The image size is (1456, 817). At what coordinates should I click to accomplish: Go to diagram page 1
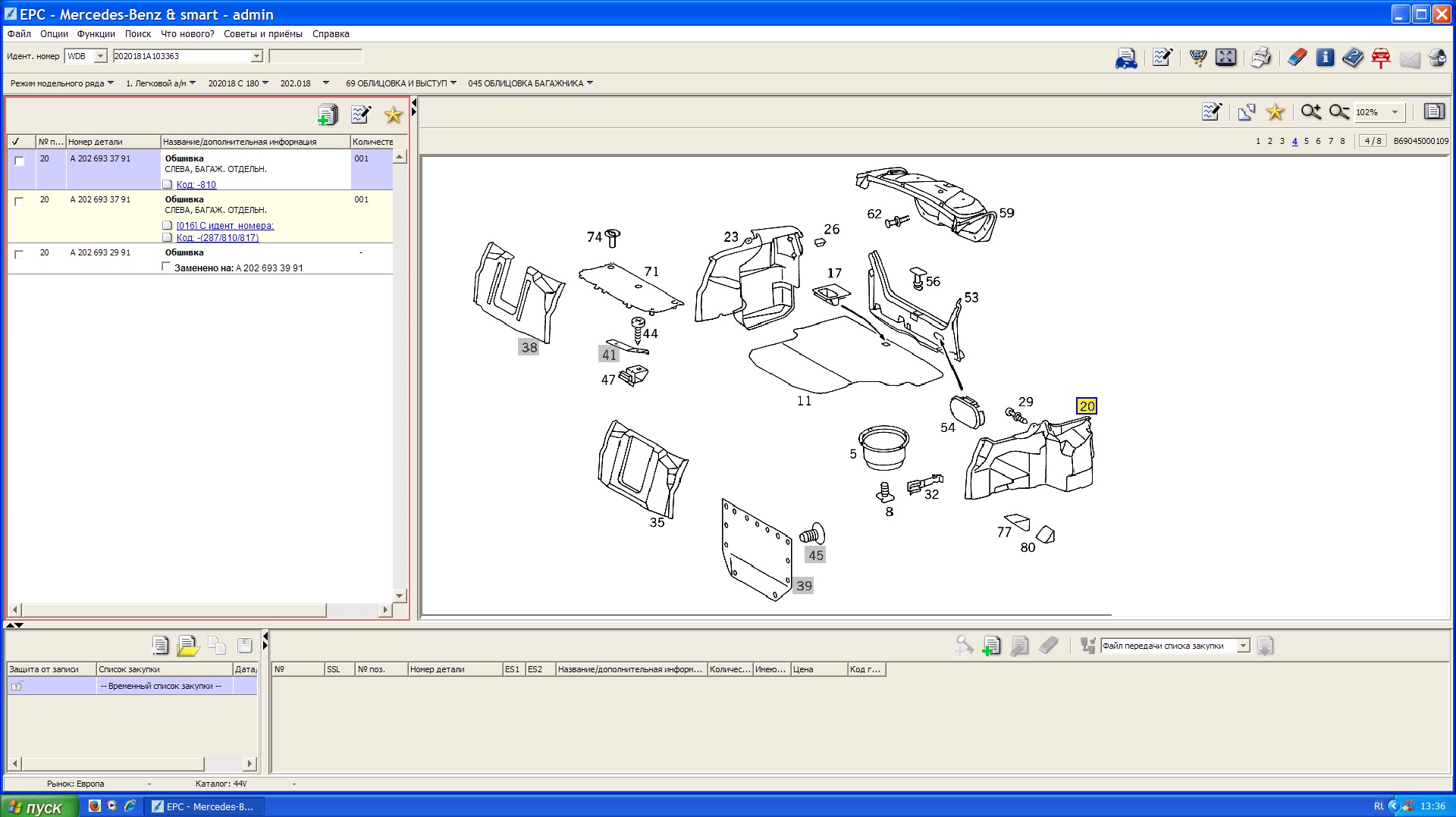(1258, 141)
